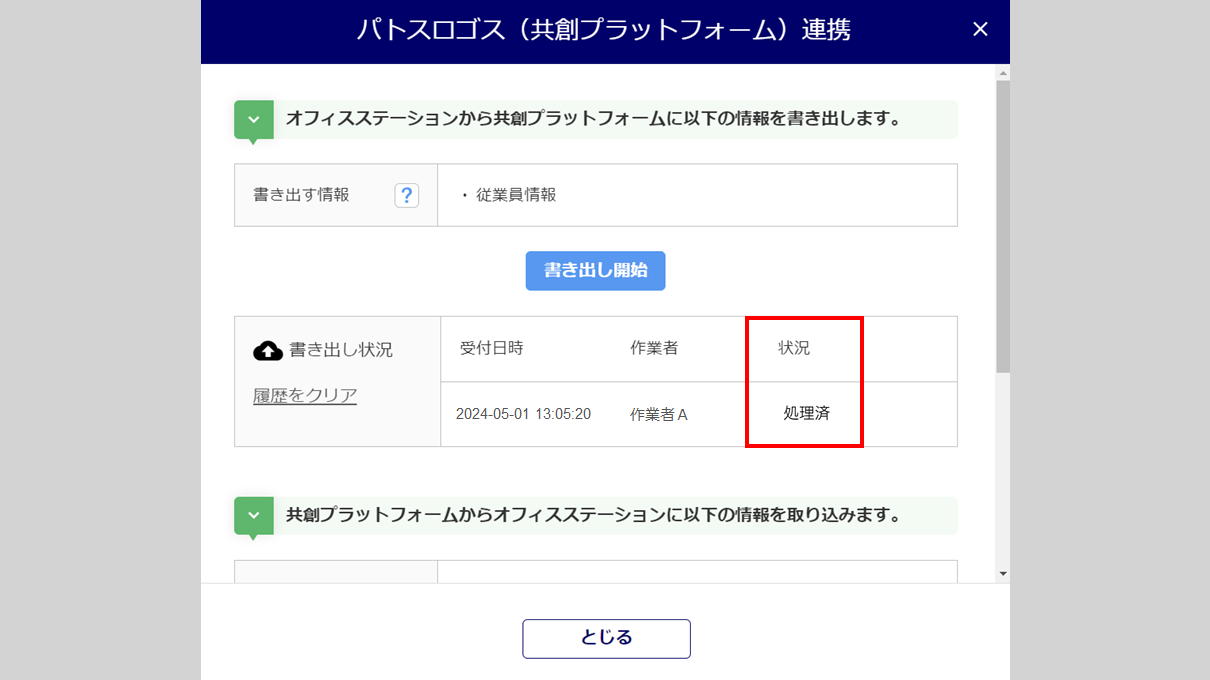Click the dialog title パトスロゴス(共創プラットフォーム)連携
Viewport: 1210px width, 680px height.
tap(604, 30)
